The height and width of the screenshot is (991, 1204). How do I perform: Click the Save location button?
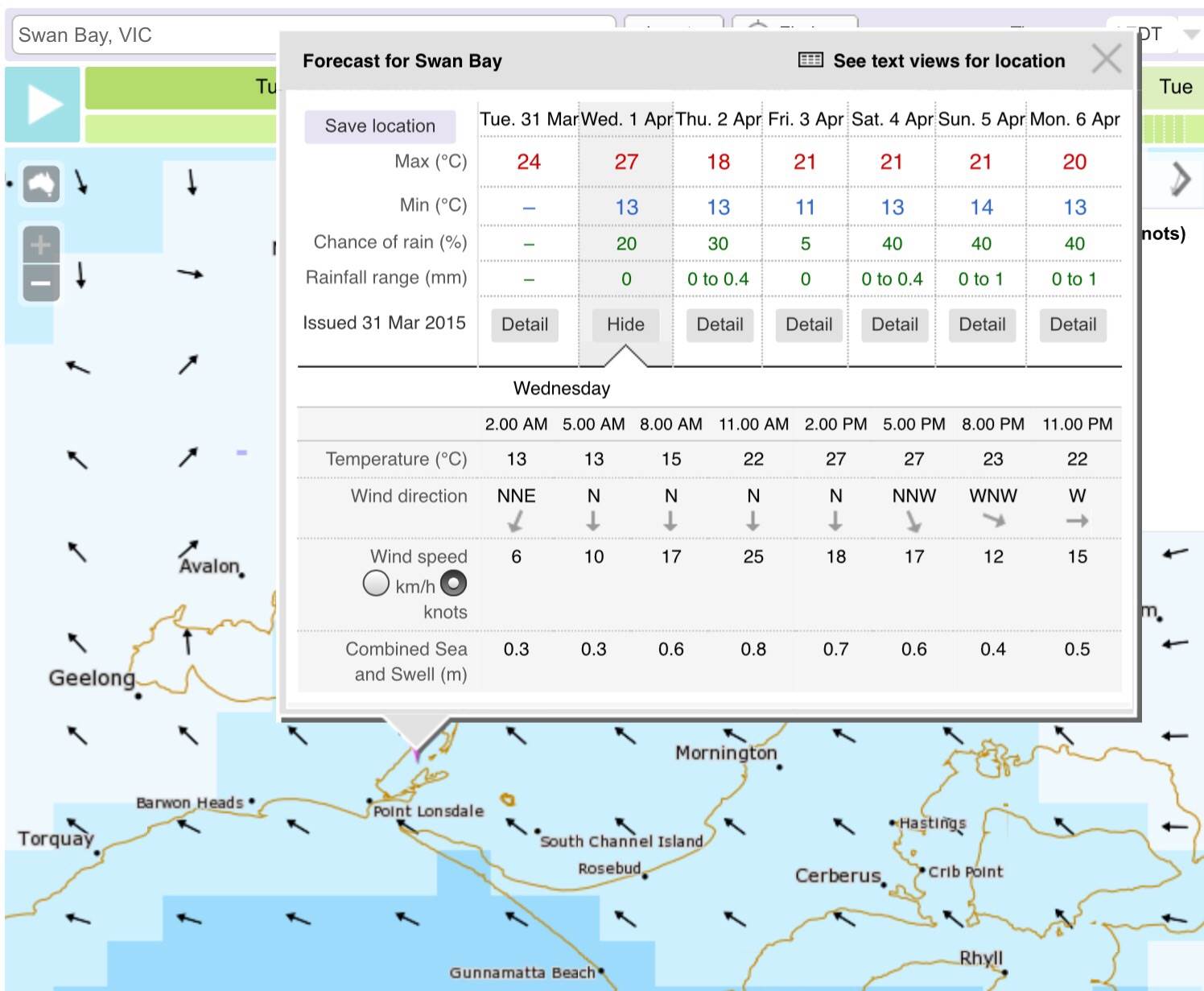click(x=380, y=126)
